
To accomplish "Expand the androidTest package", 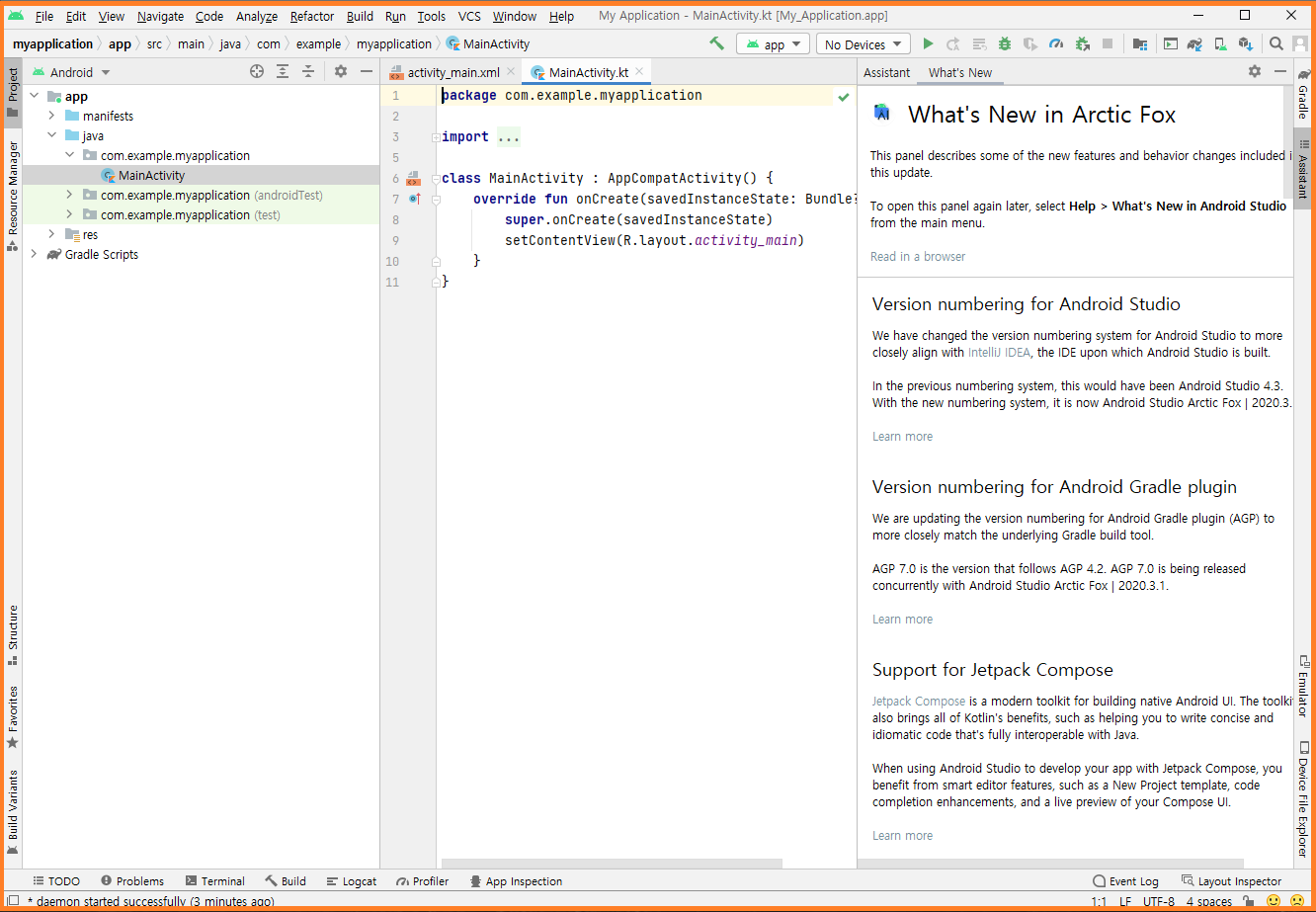I will pyautogui.click(x=69, y=195).
